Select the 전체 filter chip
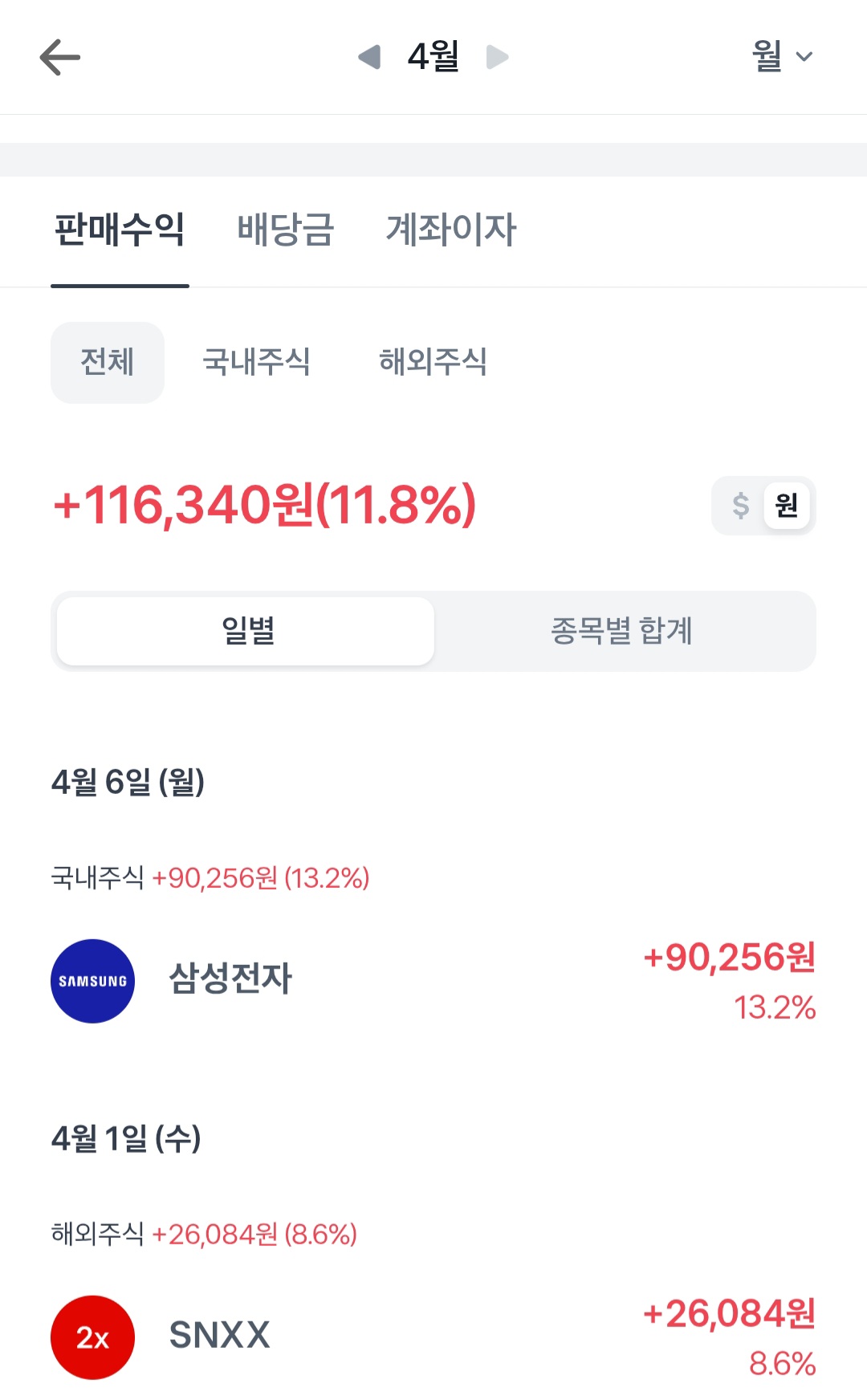 [x=108, y=362]
